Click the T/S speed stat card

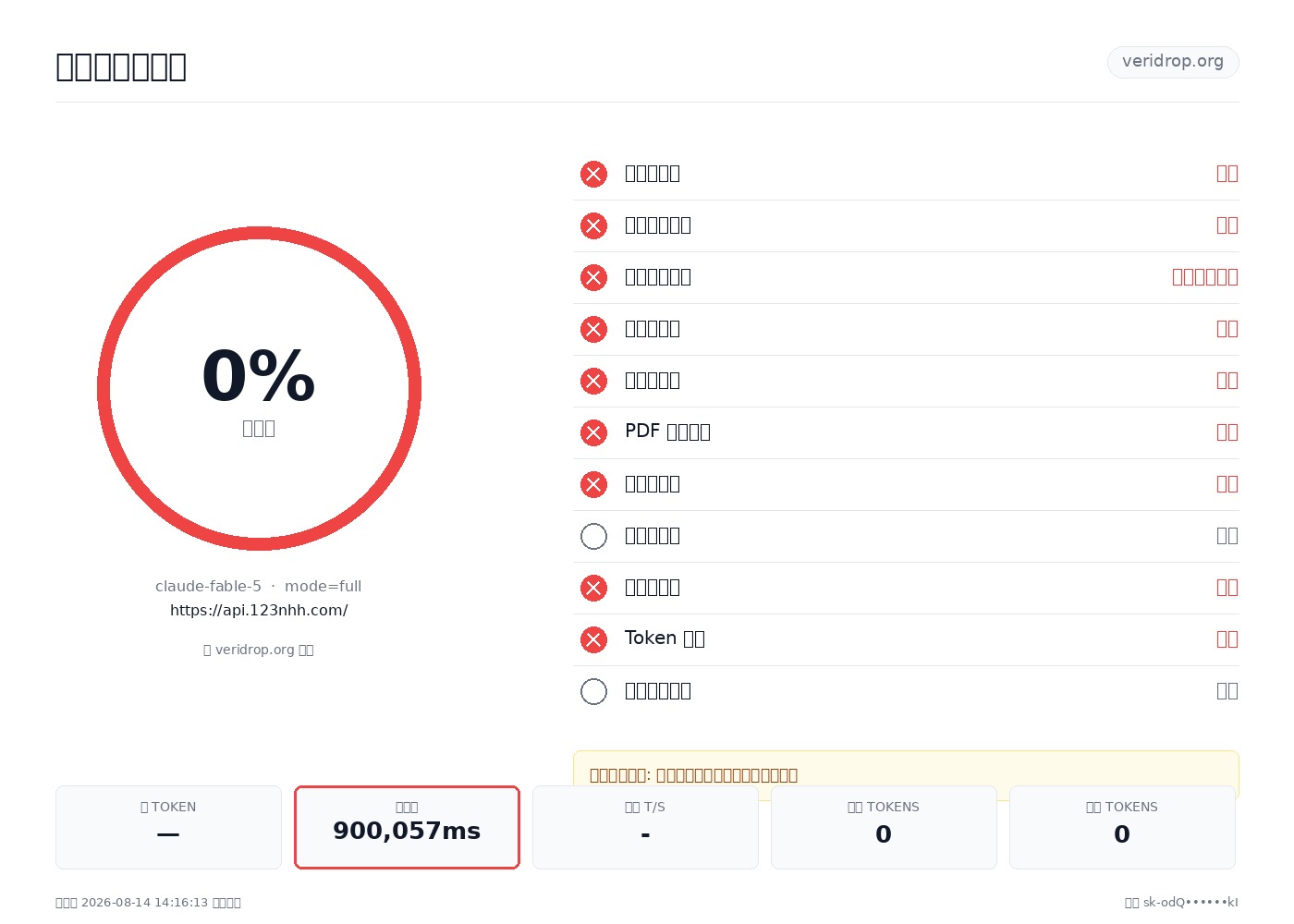645,827
